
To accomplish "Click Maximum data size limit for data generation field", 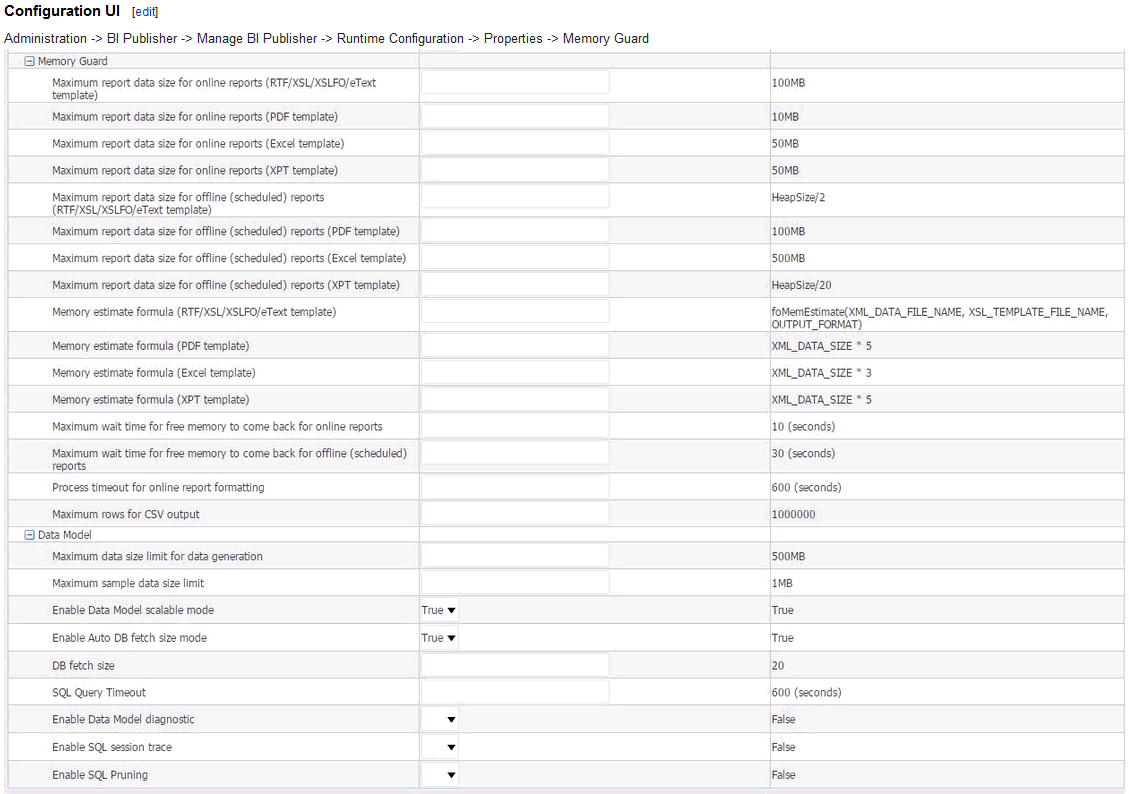I will [515, 555].
